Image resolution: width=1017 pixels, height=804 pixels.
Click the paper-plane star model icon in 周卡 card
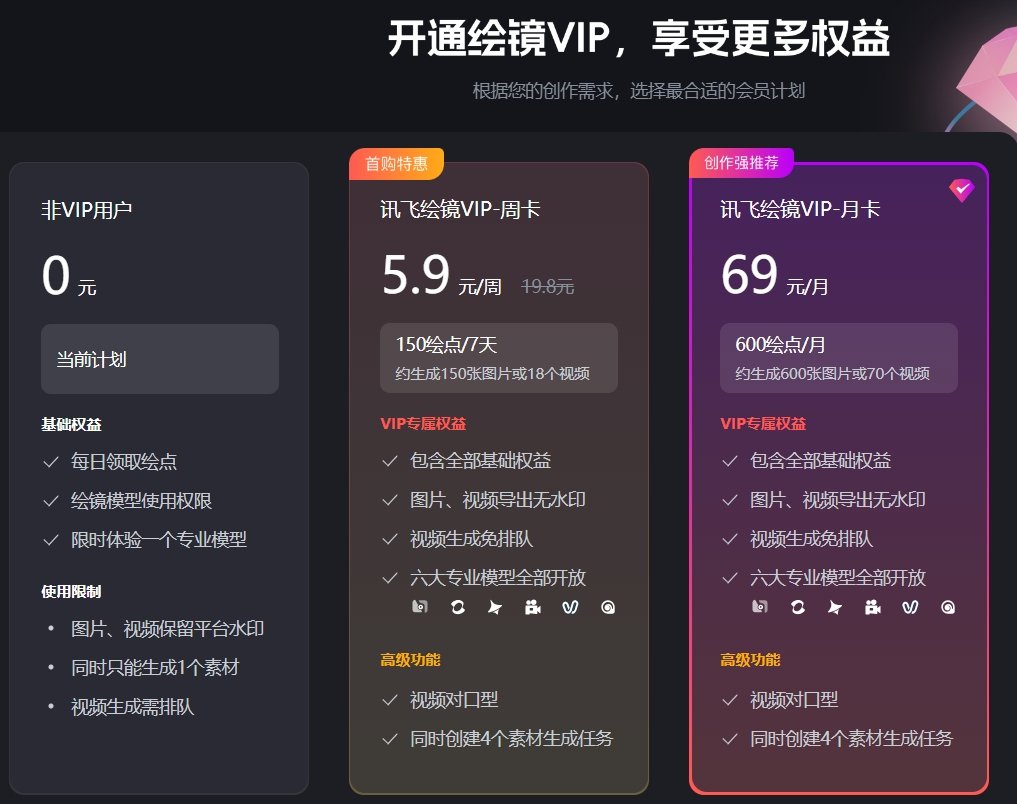click(x=495, y=607)
